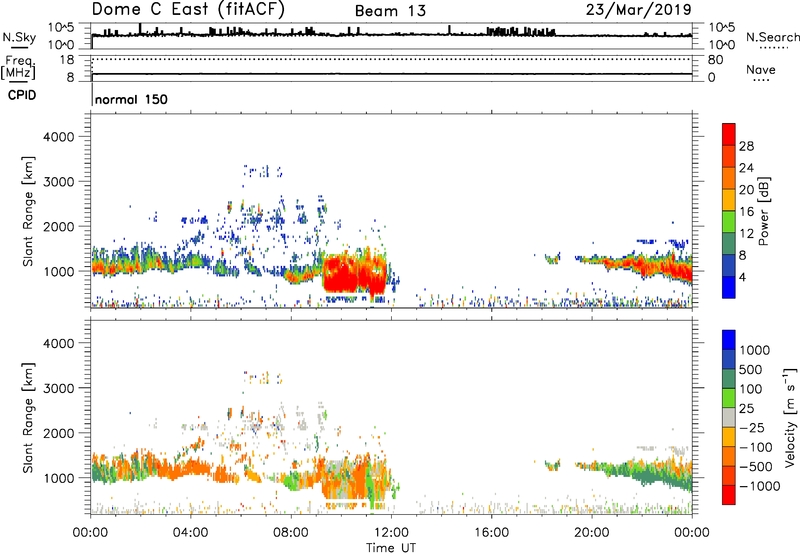
Task: Click the 'normal 150' CPID text
Action: [131, 99]
